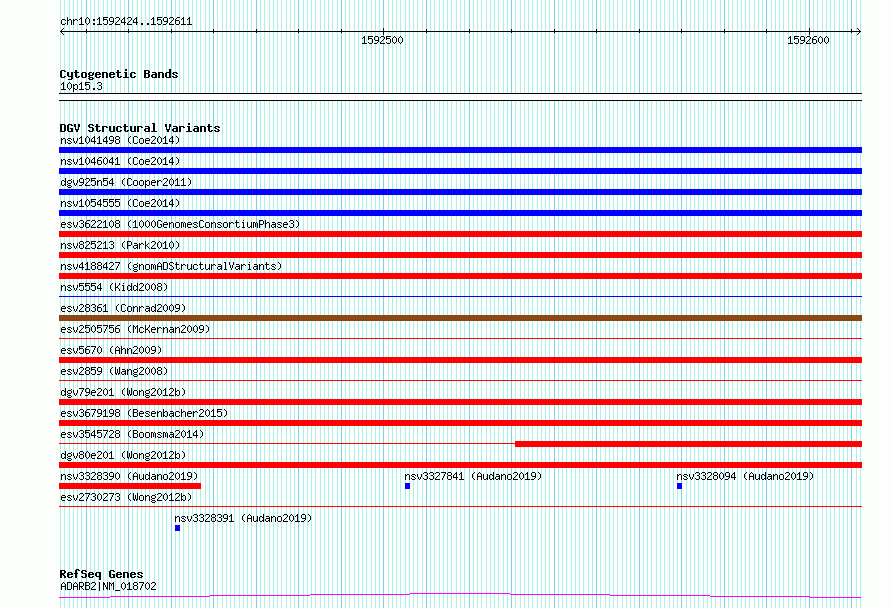Viewport: 890px width, 608px height.
Task: Select esv2505756 (McKernan2009) label
Action: (135, 329)
